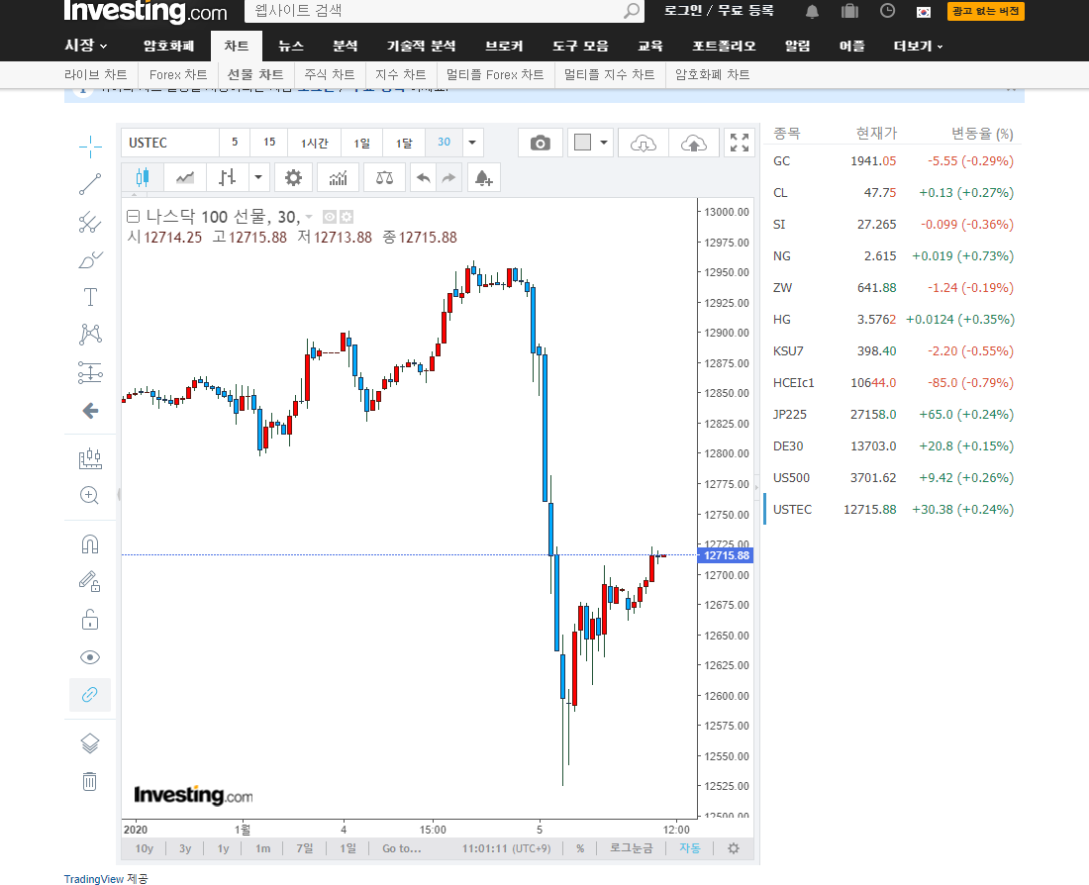The width and height of the screenshot is (1089, 885).
Task: Load chart layout from cloud
Action: click(x=643, y=143)
